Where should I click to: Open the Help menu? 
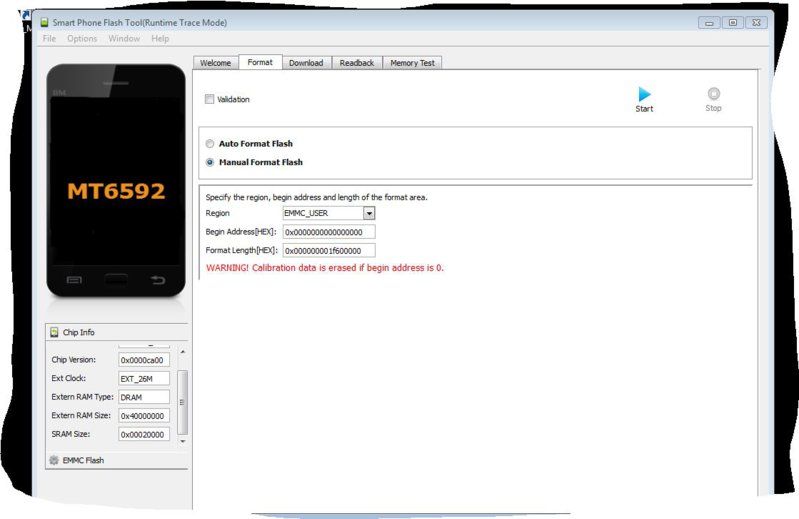click(x=160, y=39)
